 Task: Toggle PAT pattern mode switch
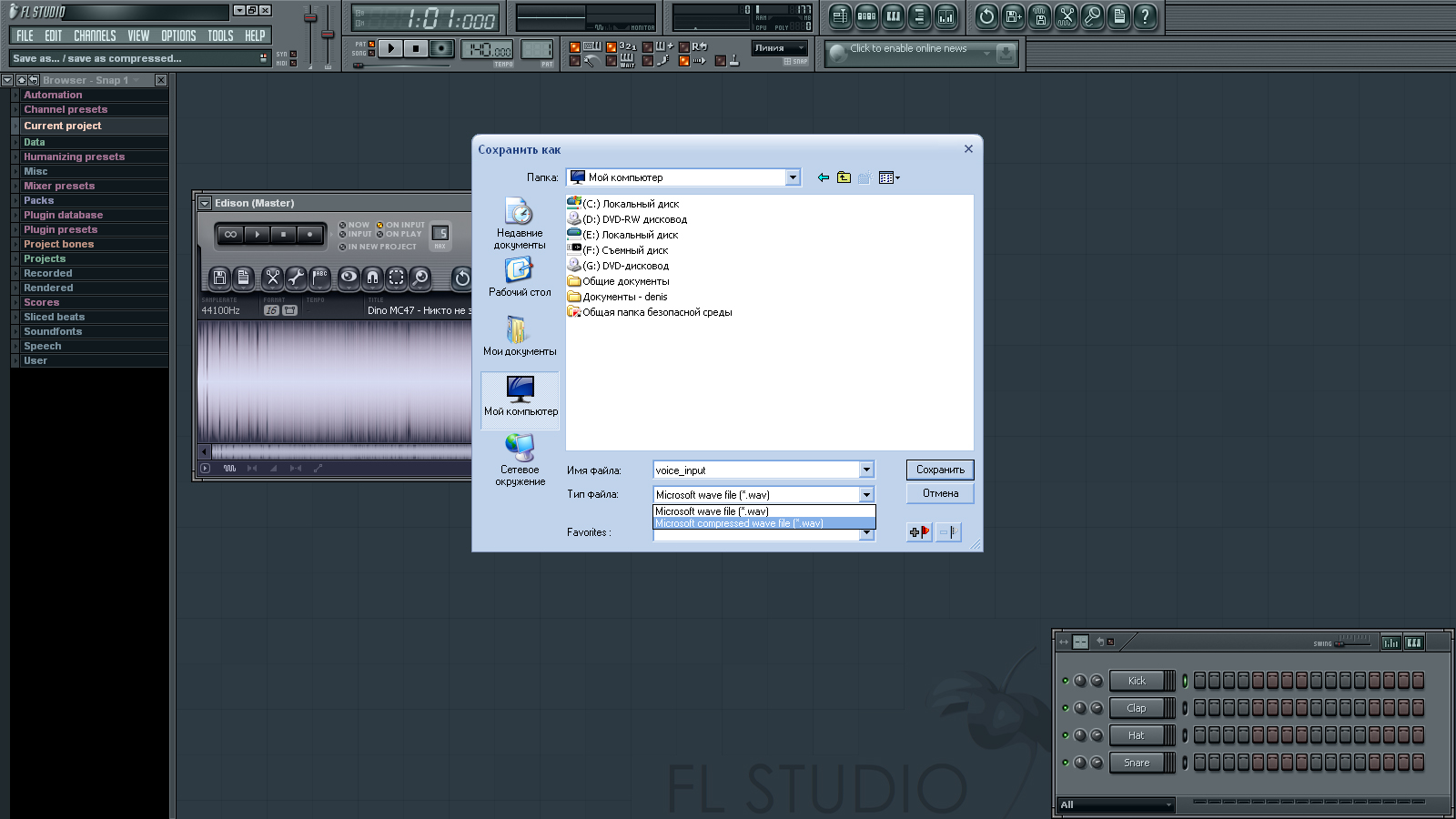tap(371, 44)
